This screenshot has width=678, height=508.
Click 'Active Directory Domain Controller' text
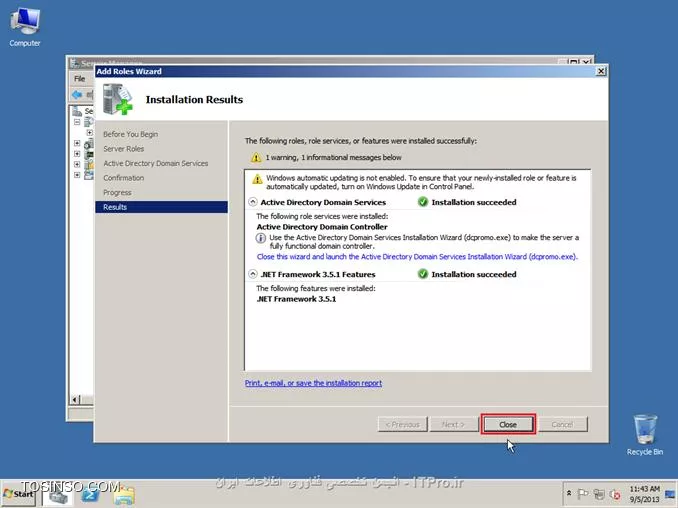tap(322, 227)
